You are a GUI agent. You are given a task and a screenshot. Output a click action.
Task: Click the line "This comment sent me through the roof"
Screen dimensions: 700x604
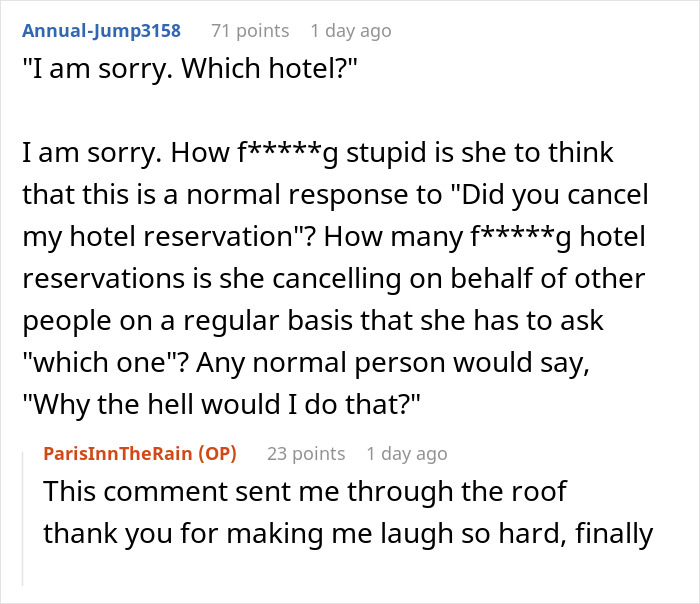[x=305, y=492]
